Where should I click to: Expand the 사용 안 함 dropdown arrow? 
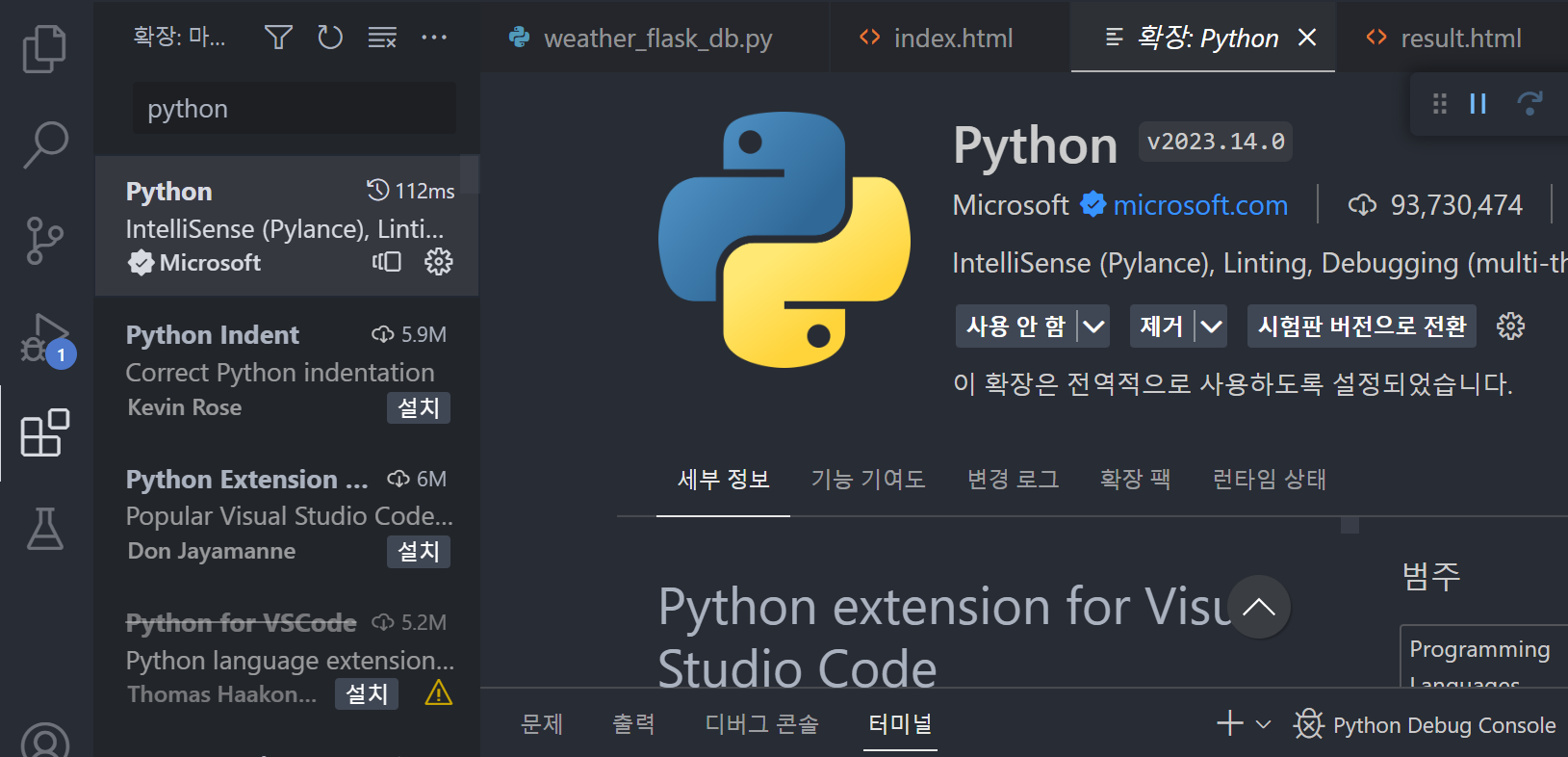pyautogui.click(x=1093, y=326)
